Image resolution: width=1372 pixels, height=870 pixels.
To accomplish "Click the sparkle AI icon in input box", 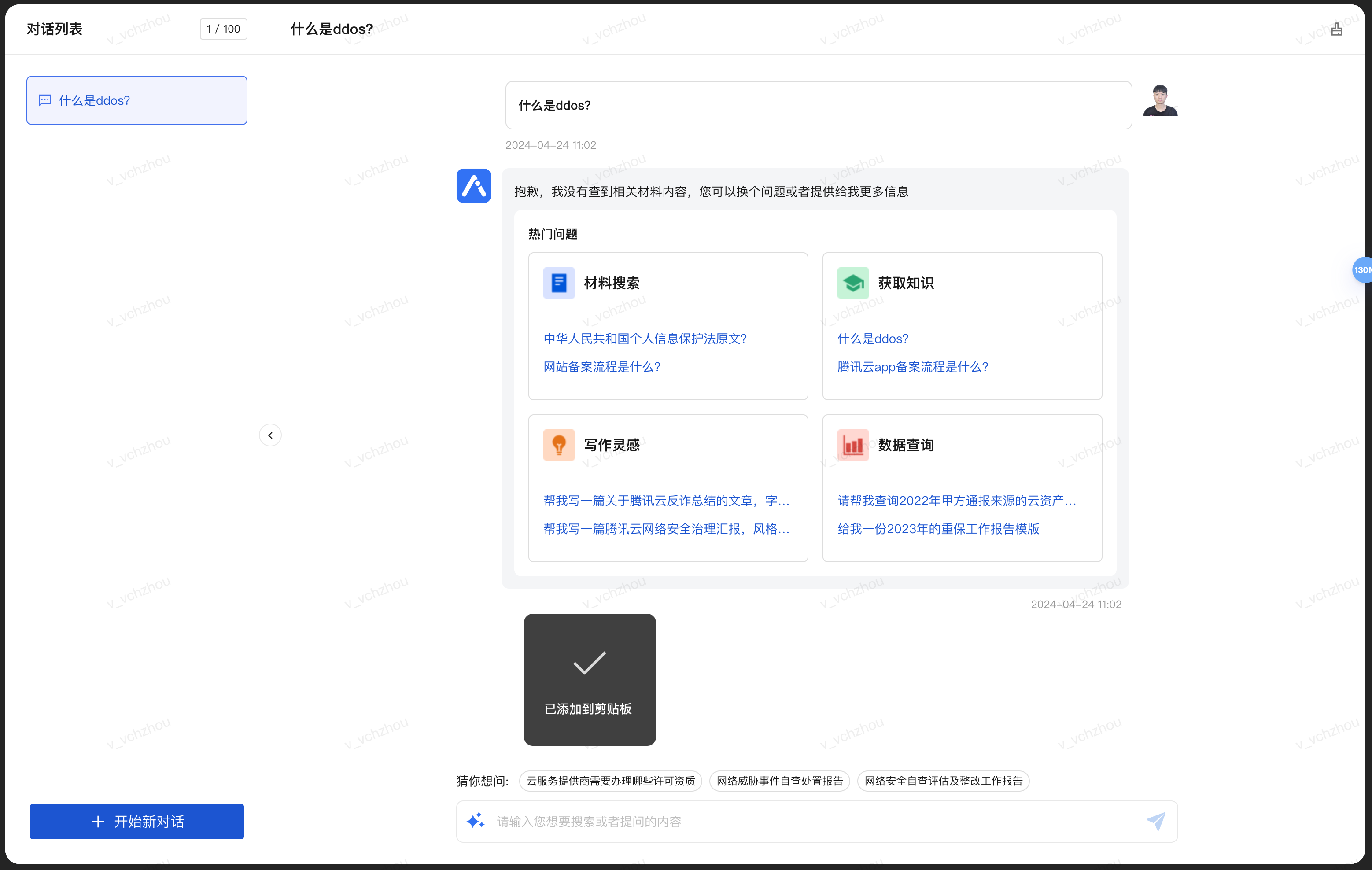I will pos(476,821).
